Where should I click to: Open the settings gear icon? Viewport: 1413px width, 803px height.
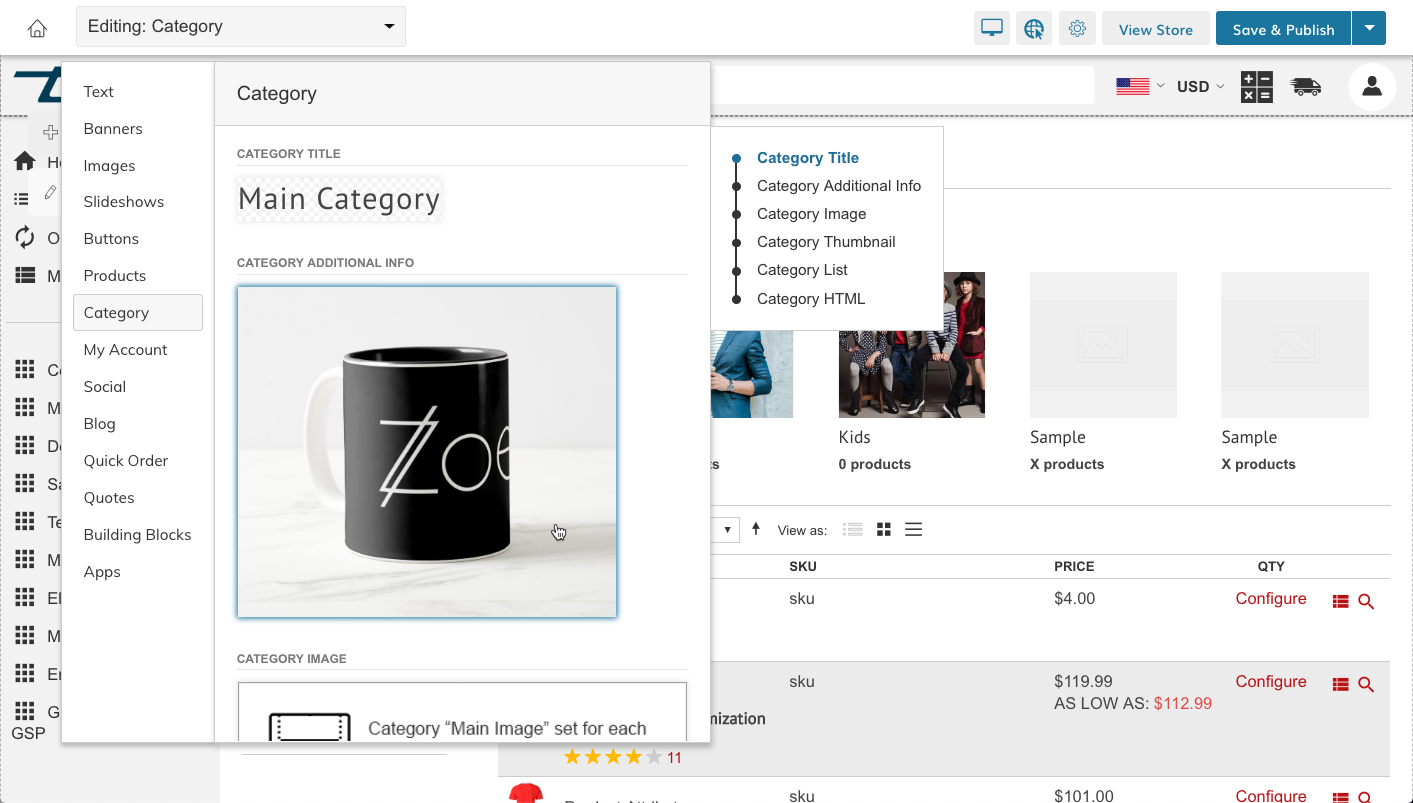(1077, 28)
